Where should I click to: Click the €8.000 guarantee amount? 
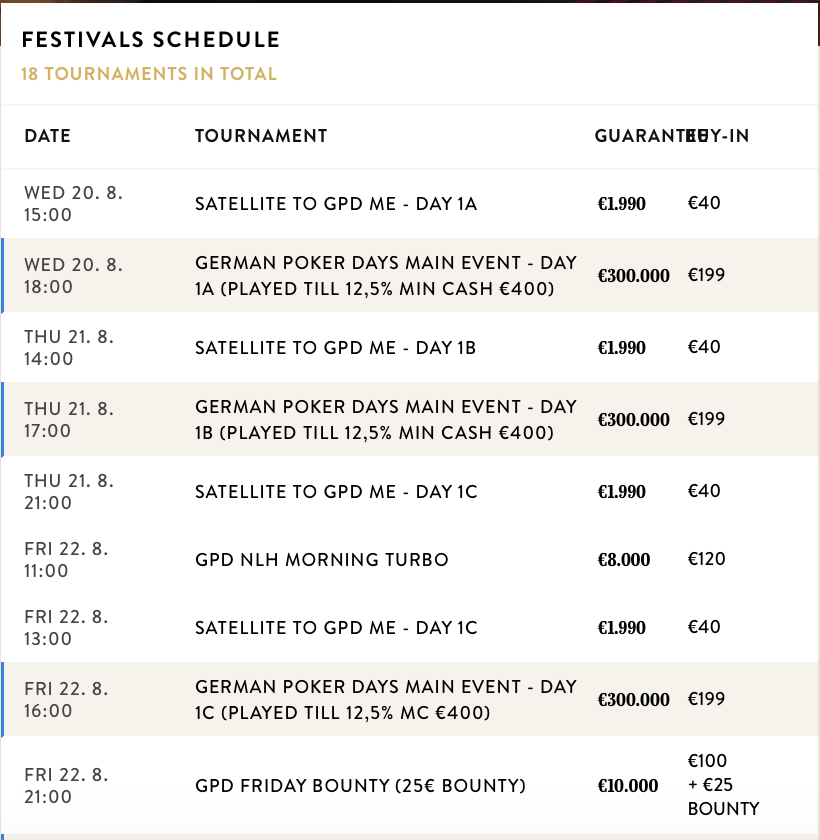click(624, 560)
